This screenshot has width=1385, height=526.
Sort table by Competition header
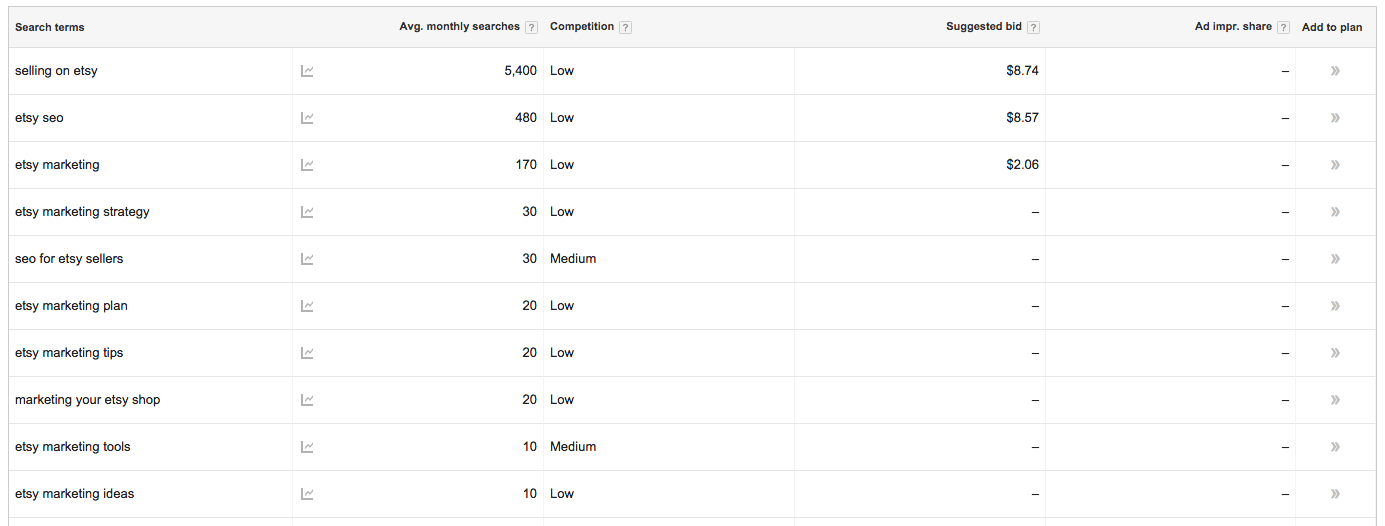(582, 27)
